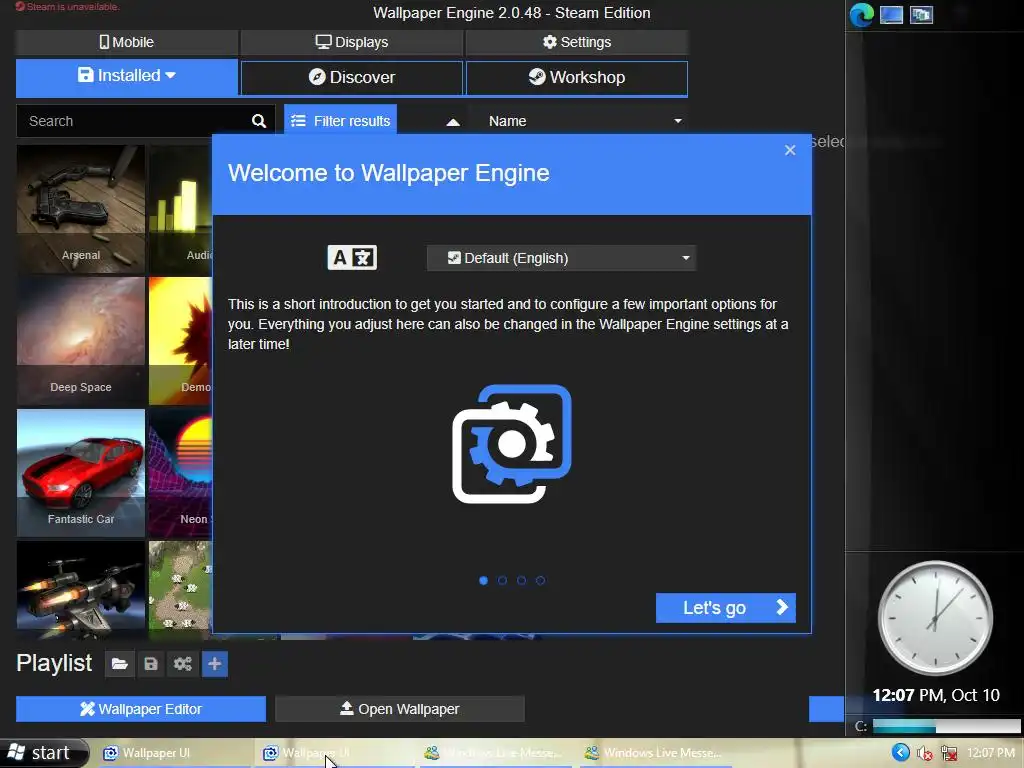The image size is (1024, 768).
Task: Toggle sort direction ascending arrow
Action: pyautogui.click(x=453, y=122)
